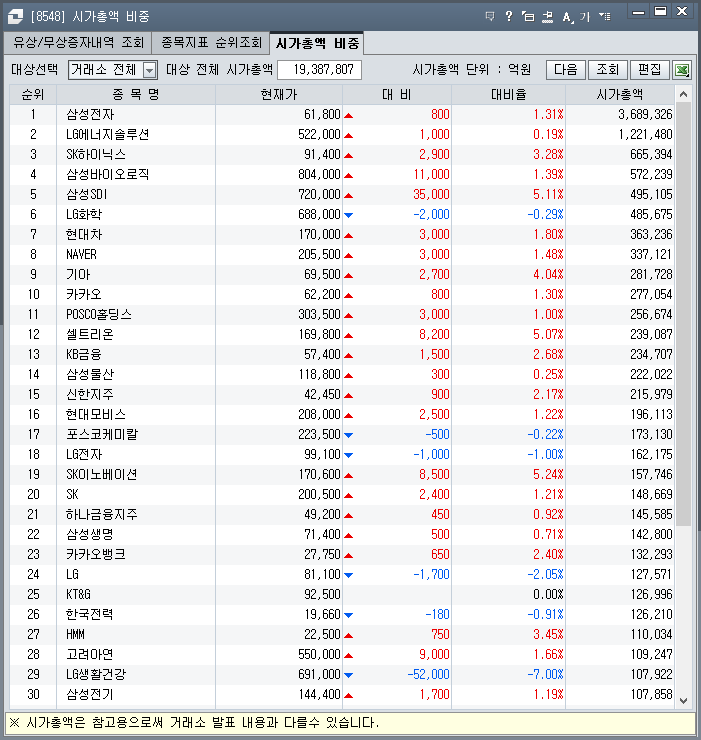Select the POSCO홀딩스 row

coord(342,315)
